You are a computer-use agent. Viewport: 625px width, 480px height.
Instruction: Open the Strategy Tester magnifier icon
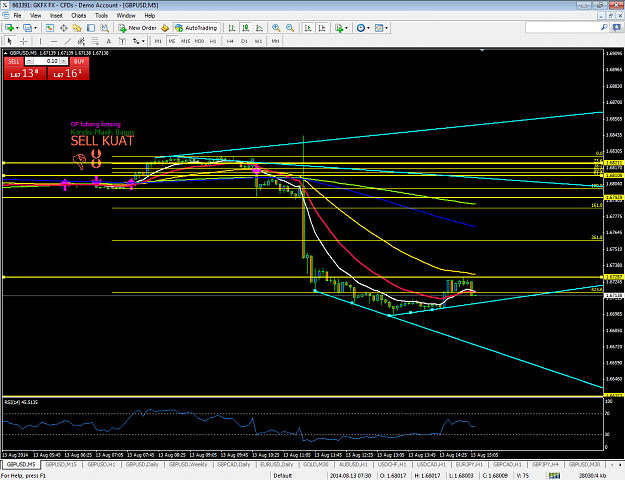point(104,28)
